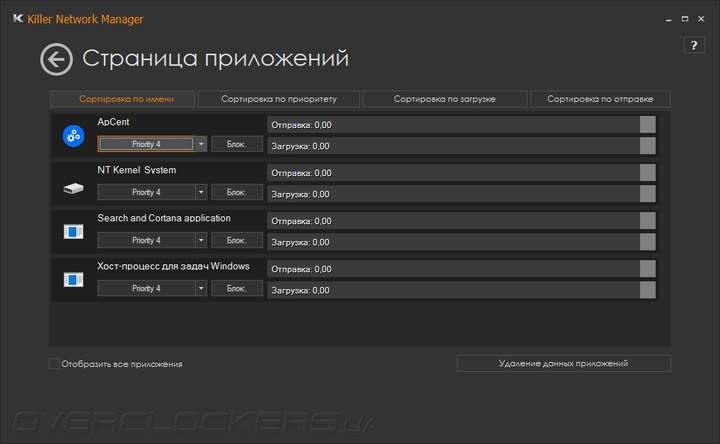
Task: Open ApCent priority dropdown arrow
Action: 201,144
